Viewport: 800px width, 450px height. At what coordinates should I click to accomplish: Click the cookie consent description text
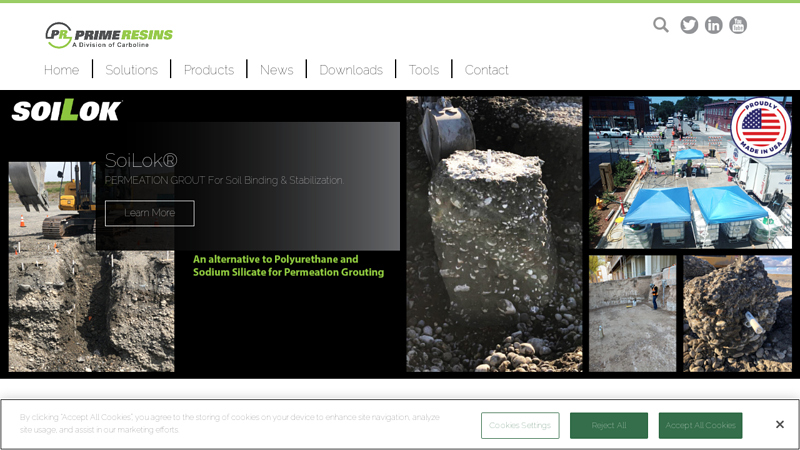click(230, 423)
